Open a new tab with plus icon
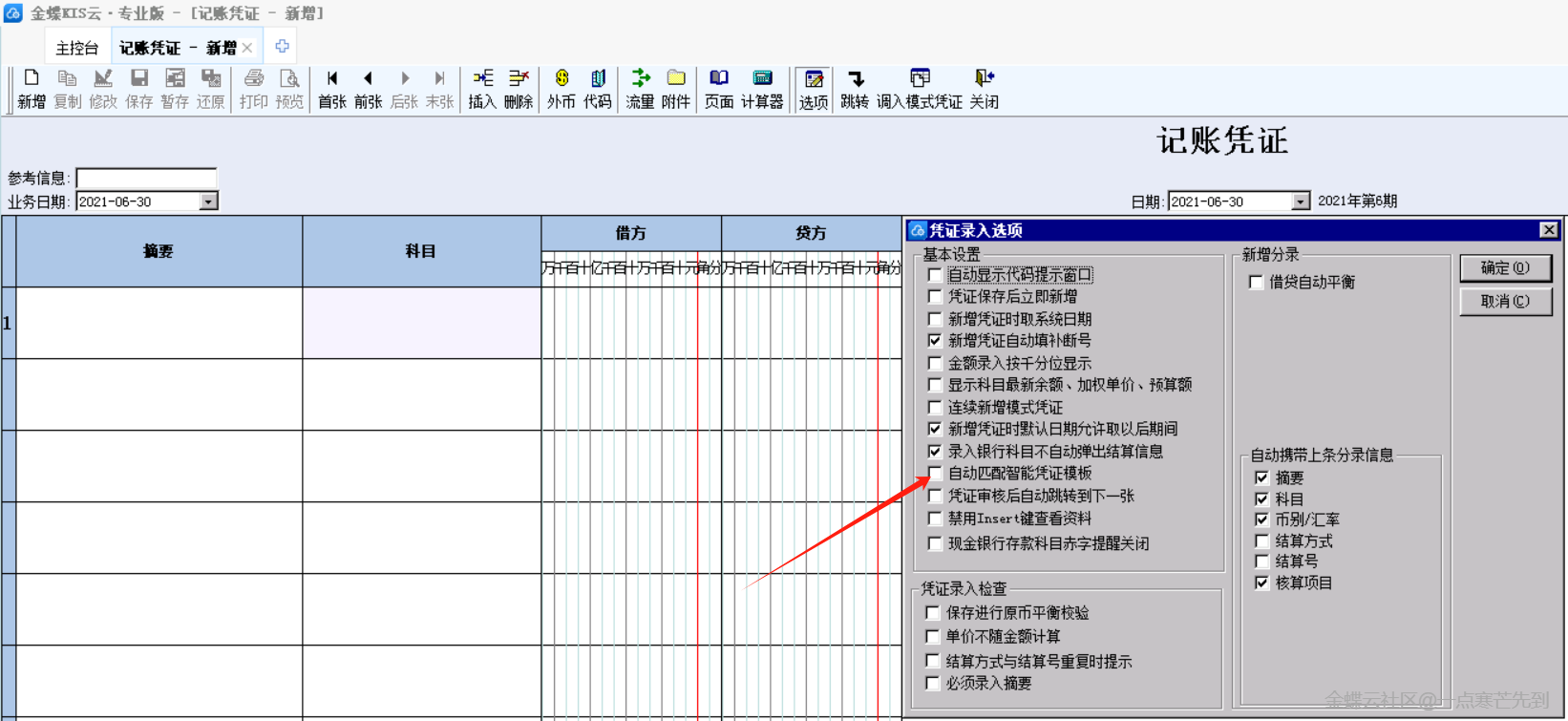 point(282,47)
